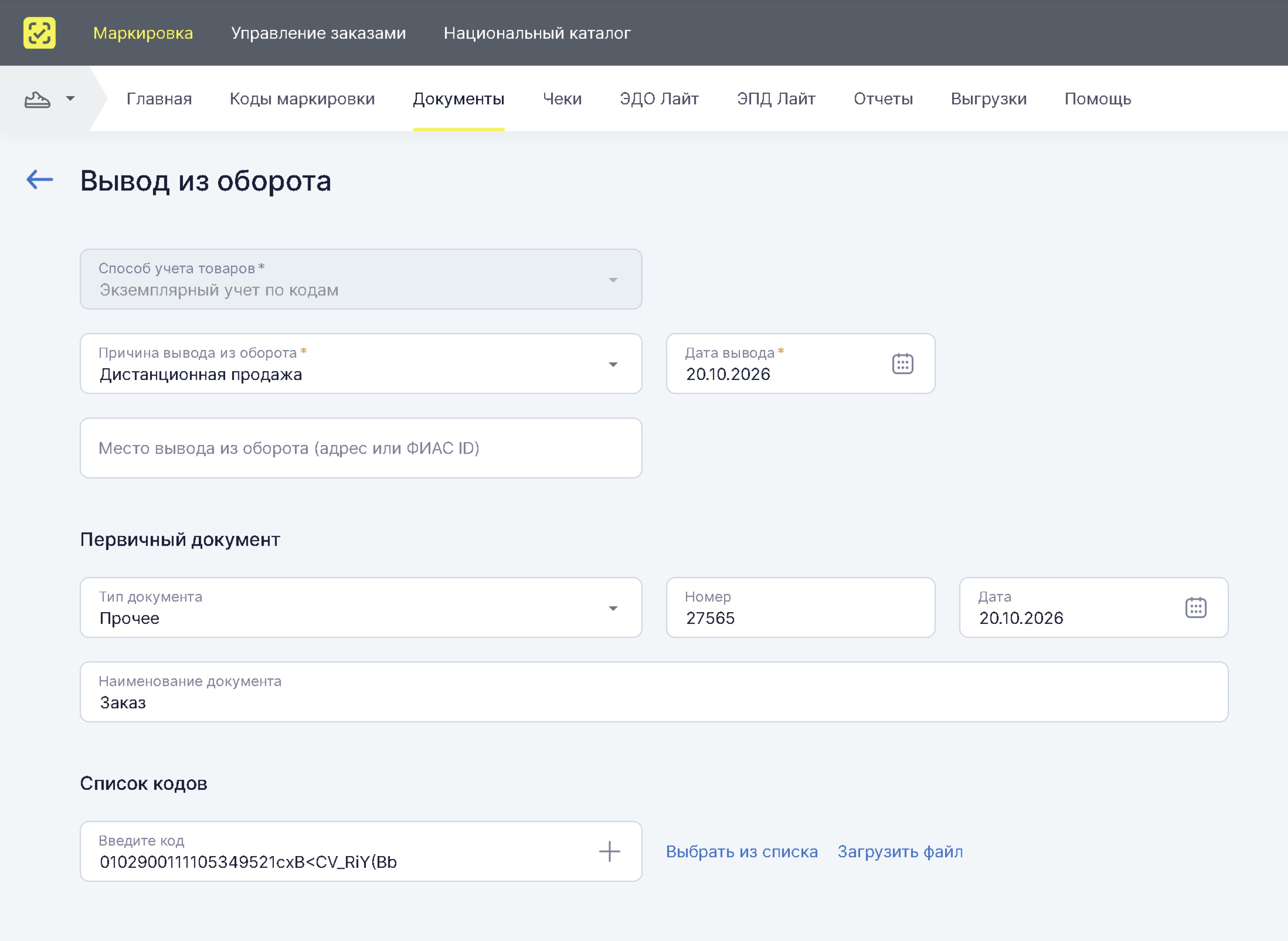The height and width of the screenshot is (941, 1288).
Task: Click the primary document Дата field value
Action: 1021,618
